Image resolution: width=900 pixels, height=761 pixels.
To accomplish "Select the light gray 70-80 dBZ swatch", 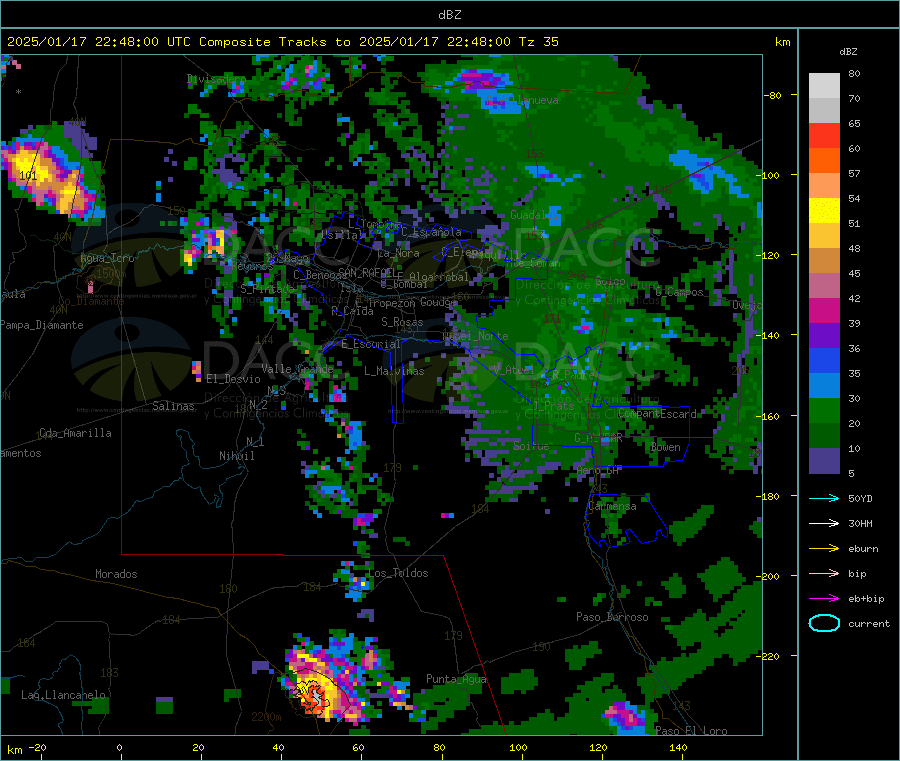I will pyautogui.click(x=824, y=86).
